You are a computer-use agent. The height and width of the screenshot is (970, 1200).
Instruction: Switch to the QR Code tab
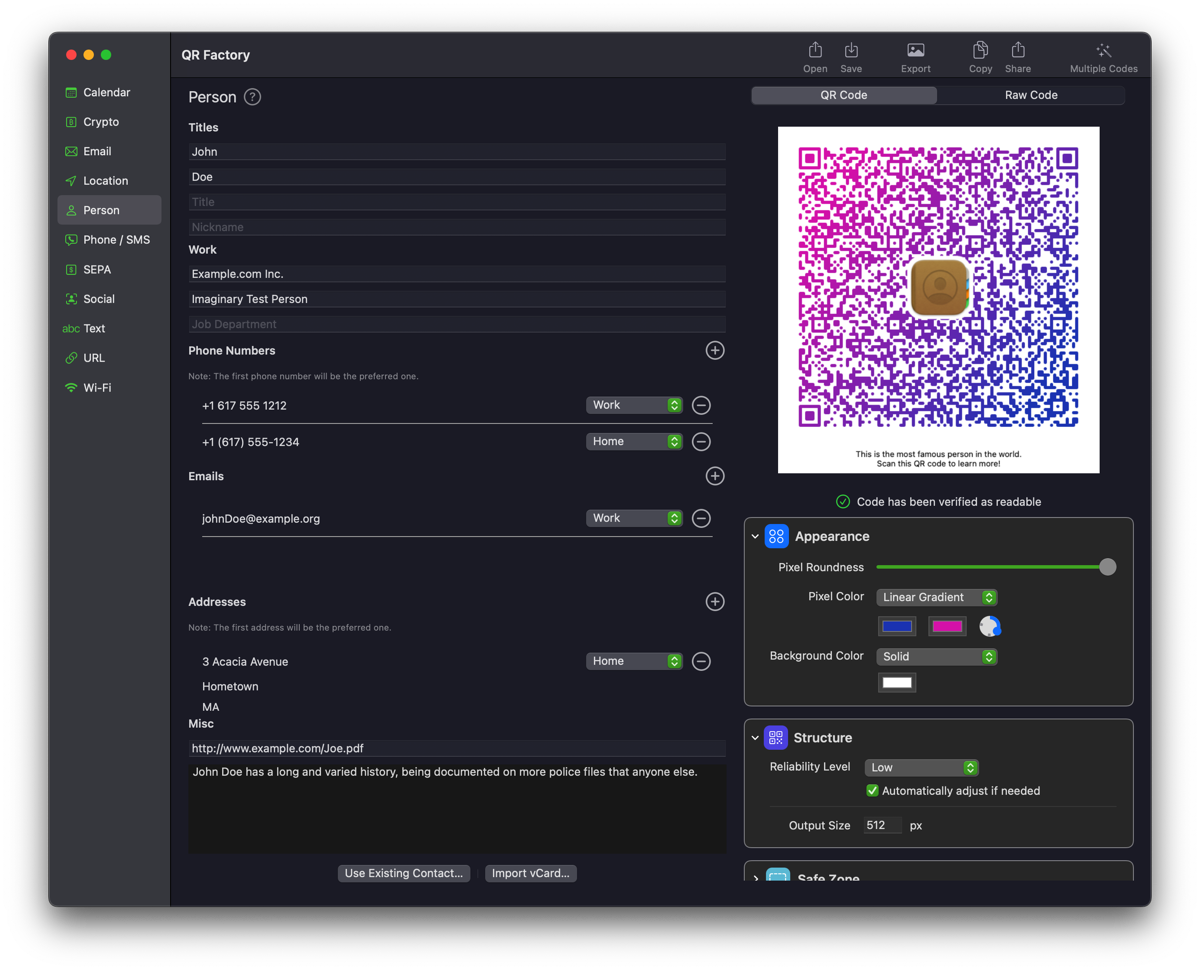[844, 95]
